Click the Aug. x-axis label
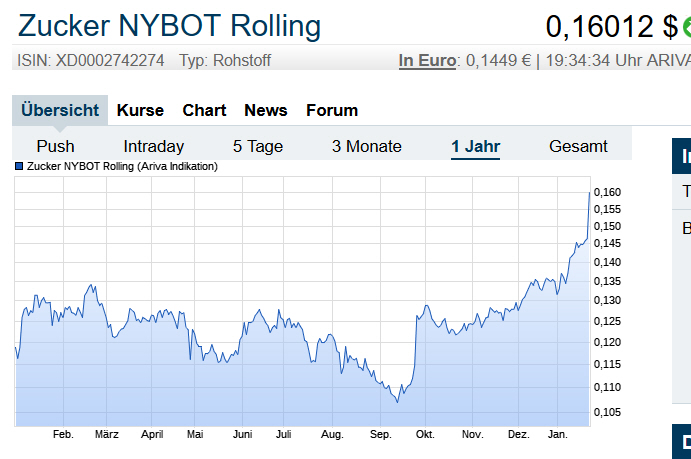 coord(332,434)
